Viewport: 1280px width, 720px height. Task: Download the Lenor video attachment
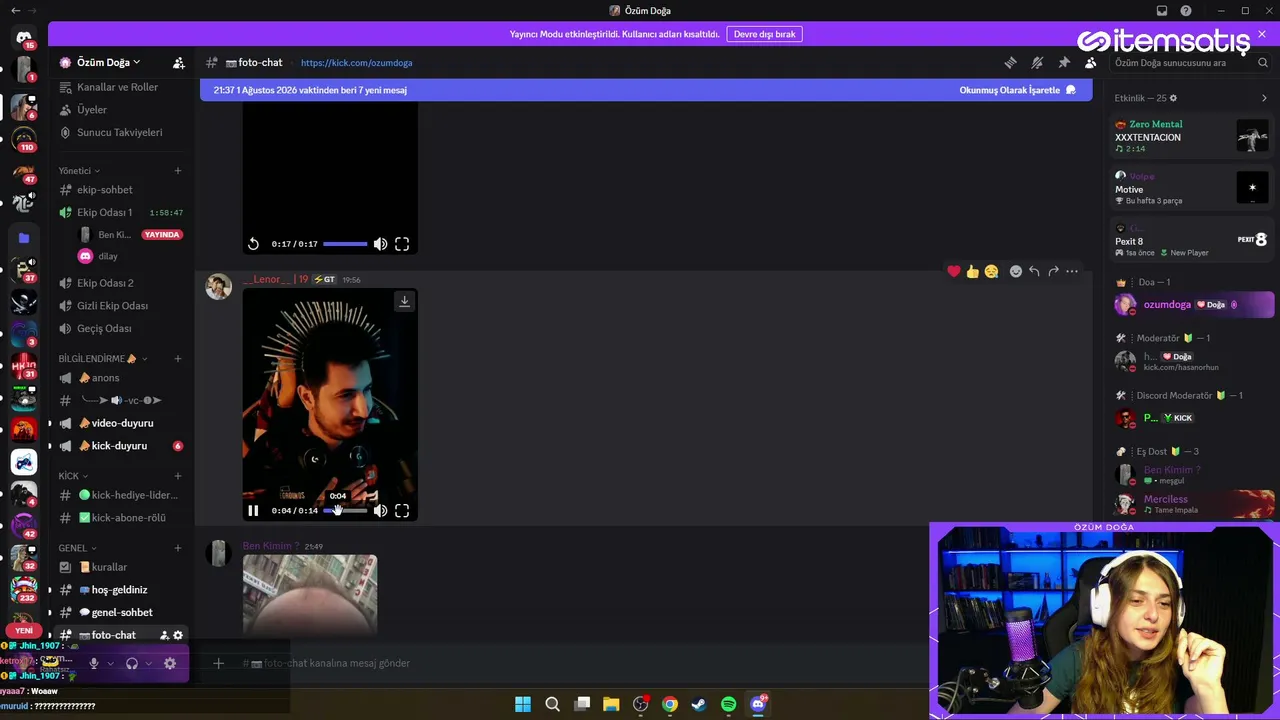404,301
